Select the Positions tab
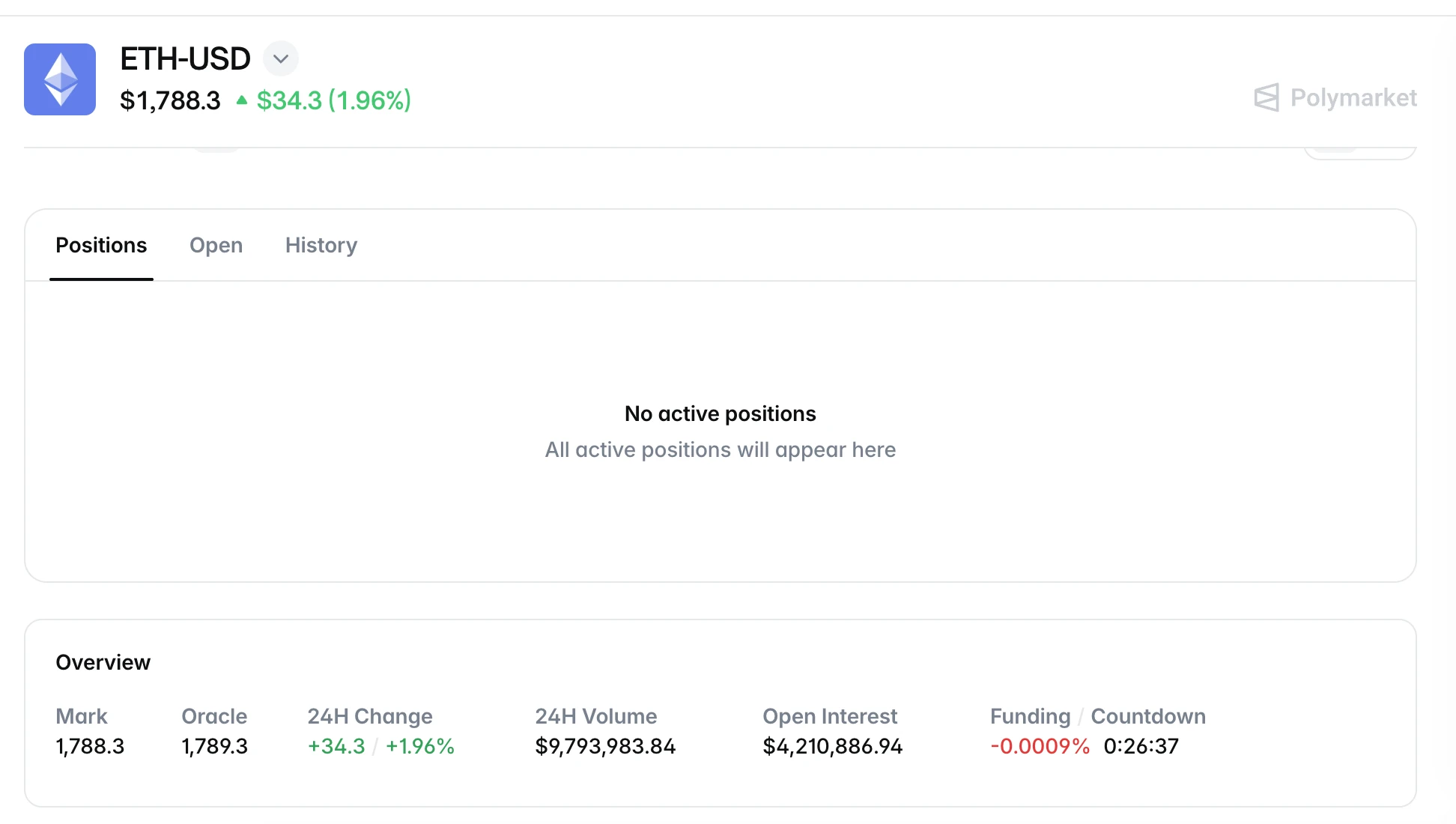This screenshot has width=1456, height=824. (101, 245)
